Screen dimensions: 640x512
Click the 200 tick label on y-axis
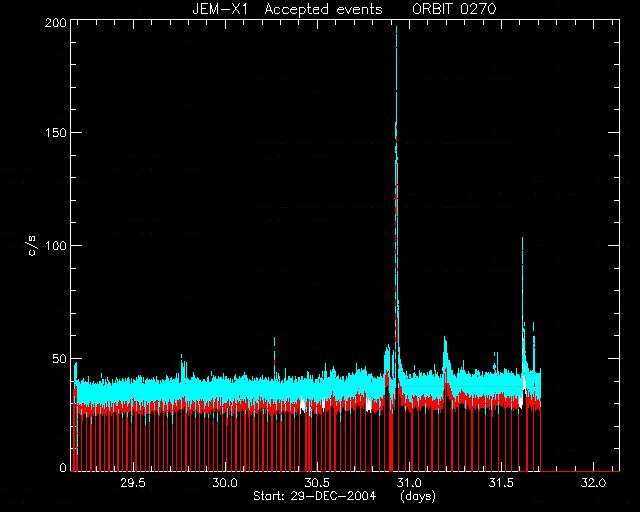click(x=56, y=23)
